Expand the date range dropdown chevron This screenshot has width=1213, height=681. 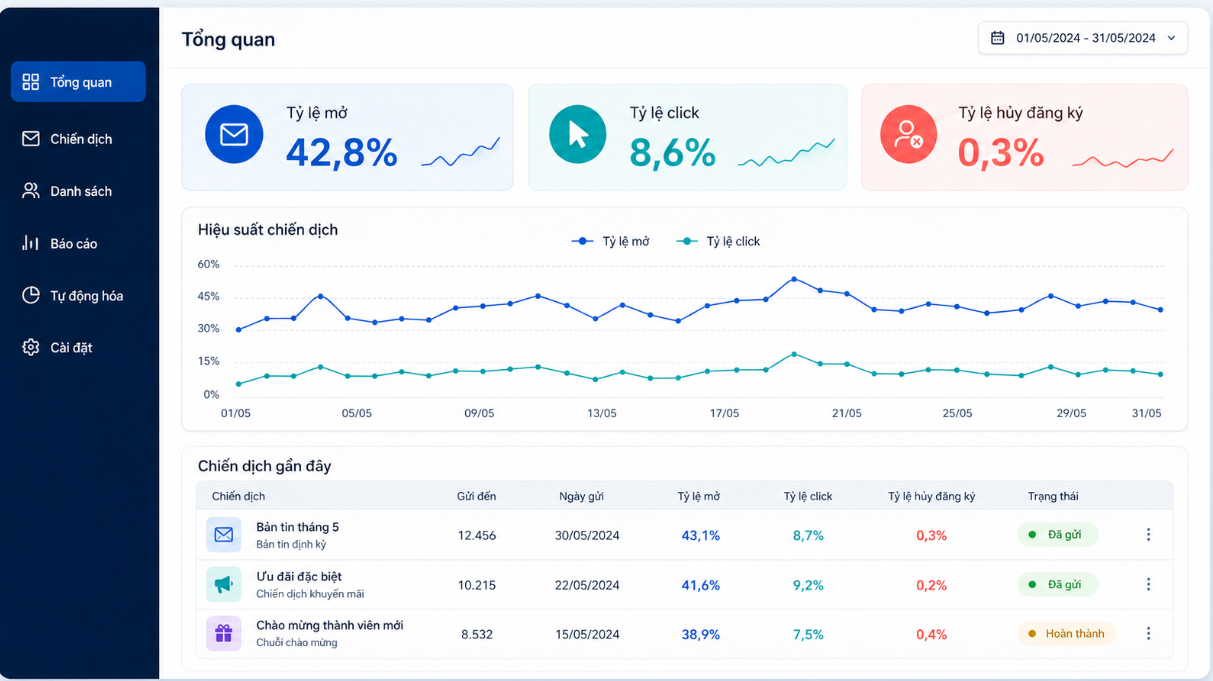click(1171, 38)
